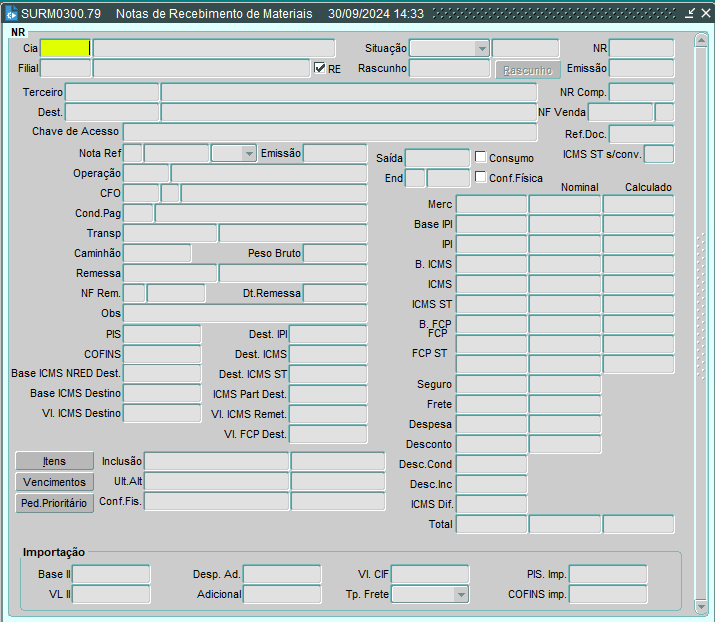Screen dimensions: 715x622
Task: Click the scroll down arrow
Action: point(701,606)
